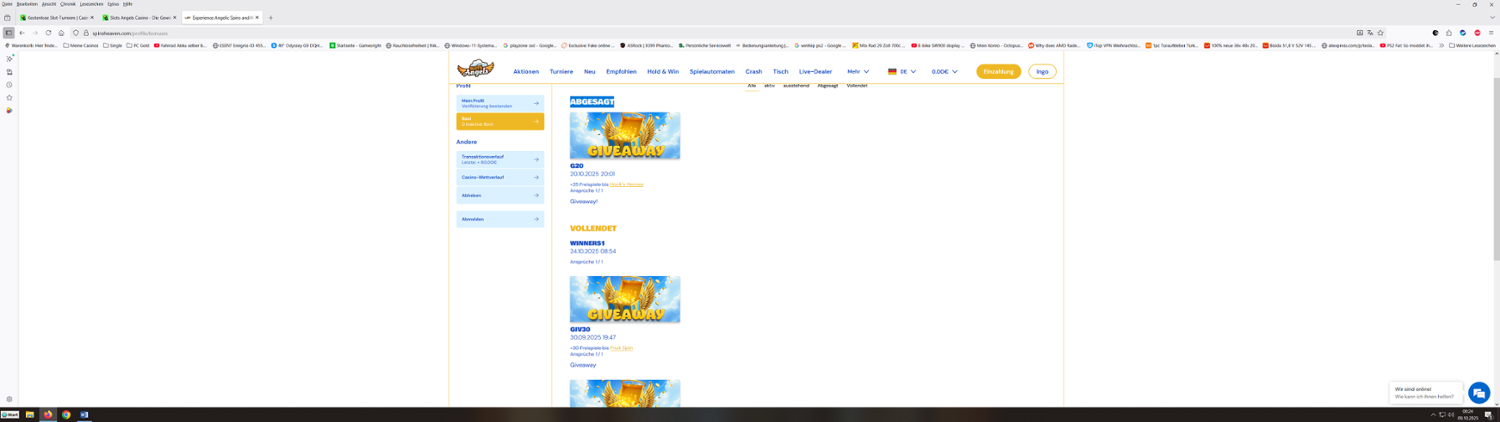1500x422 pixels.
Task: Expand the Mehr navigation dropdown
Action: 858,72
